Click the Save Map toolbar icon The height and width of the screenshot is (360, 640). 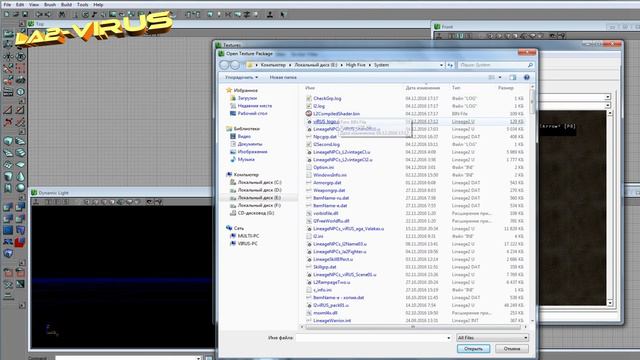(x=24, y=14)
